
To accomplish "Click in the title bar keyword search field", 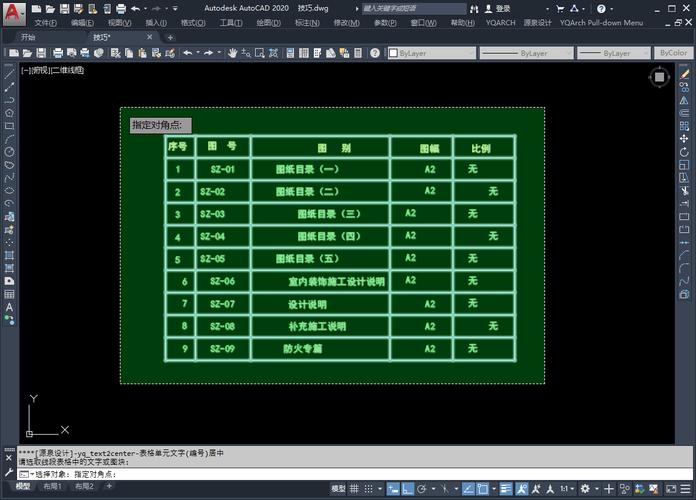I will (413, 8).
